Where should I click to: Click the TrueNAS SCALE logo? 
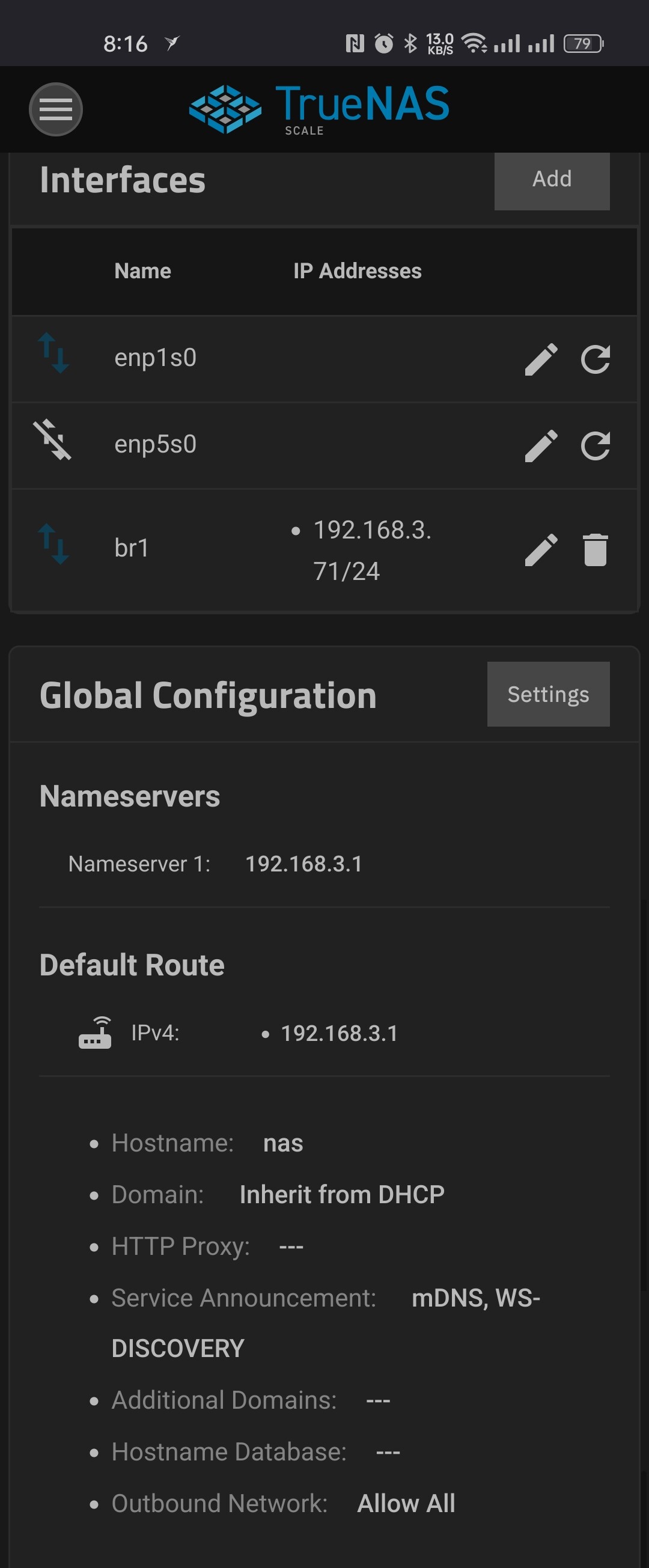pyautogui.click(x=319, y=109)
